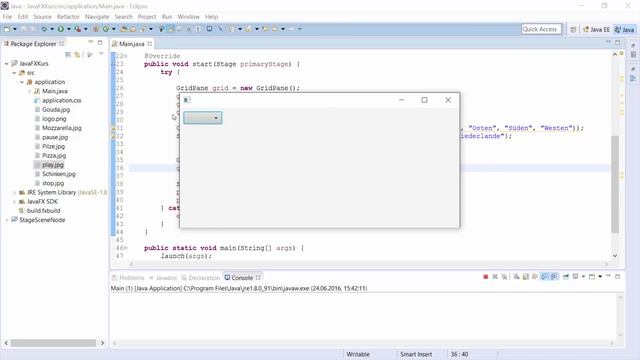Screen dimensions: 640x360
Task: Close the Main.java editor tab
Action: pos(150,43)
